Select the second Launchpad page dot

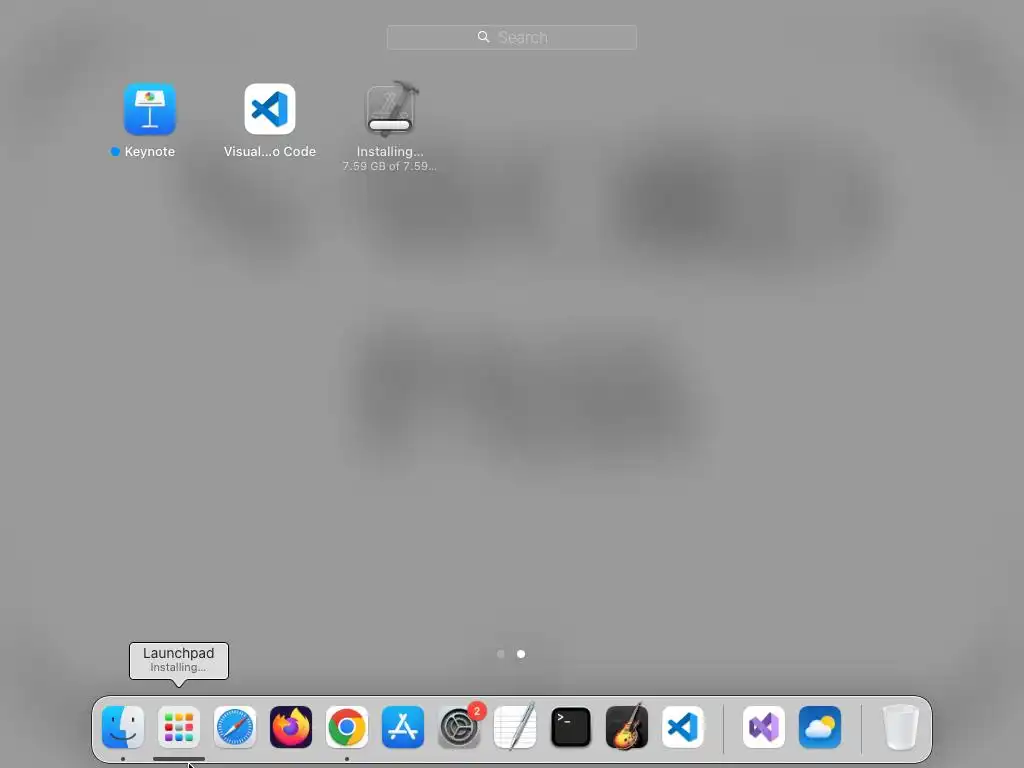[521, 654]
